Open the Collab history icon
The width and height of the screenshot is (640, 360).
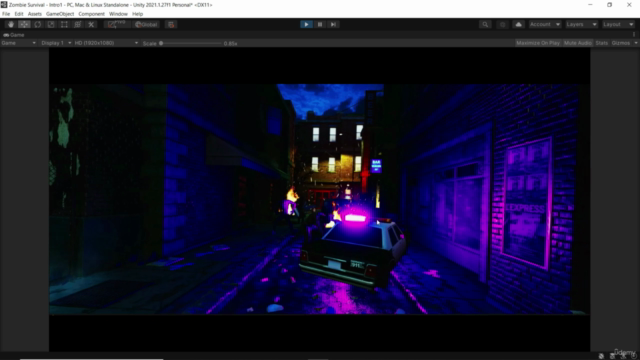pos(502,24)
